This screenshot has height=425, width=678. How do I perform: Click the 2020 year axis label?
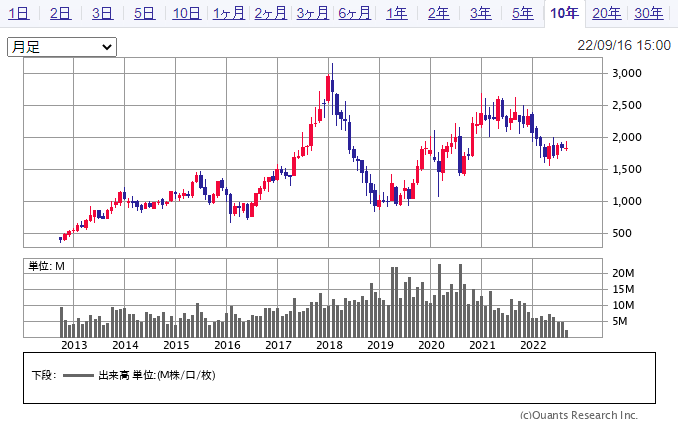(431, 345)
